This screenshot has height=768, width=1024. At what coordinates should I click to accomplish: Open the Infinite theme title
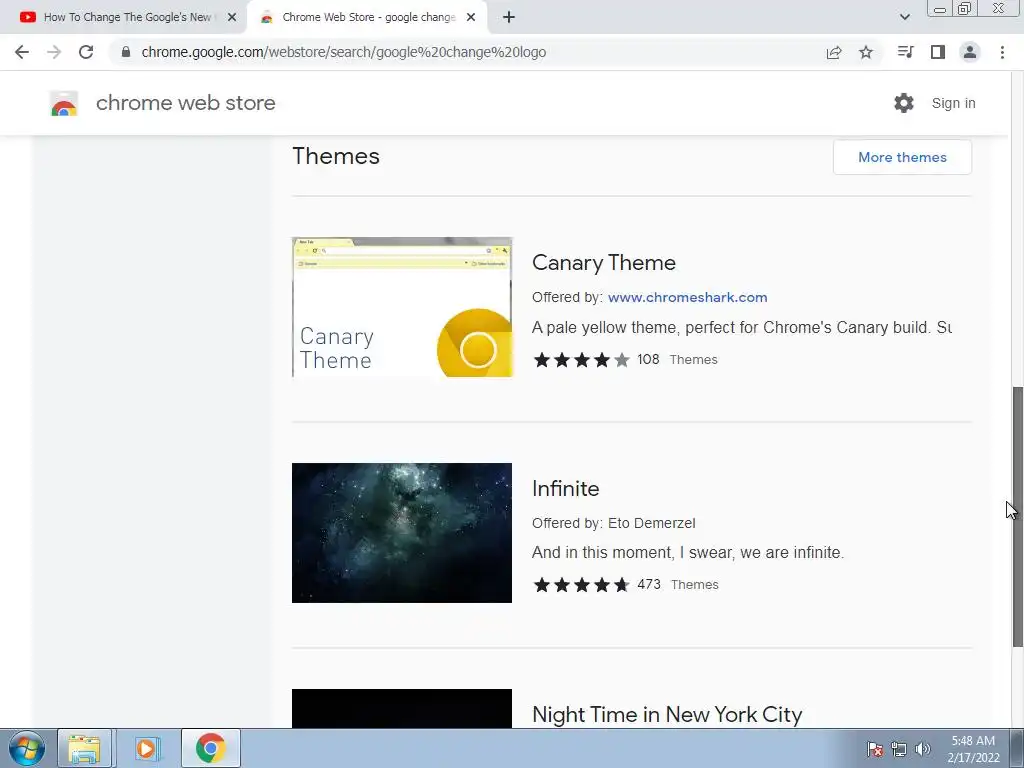click(x=566, y=488)
